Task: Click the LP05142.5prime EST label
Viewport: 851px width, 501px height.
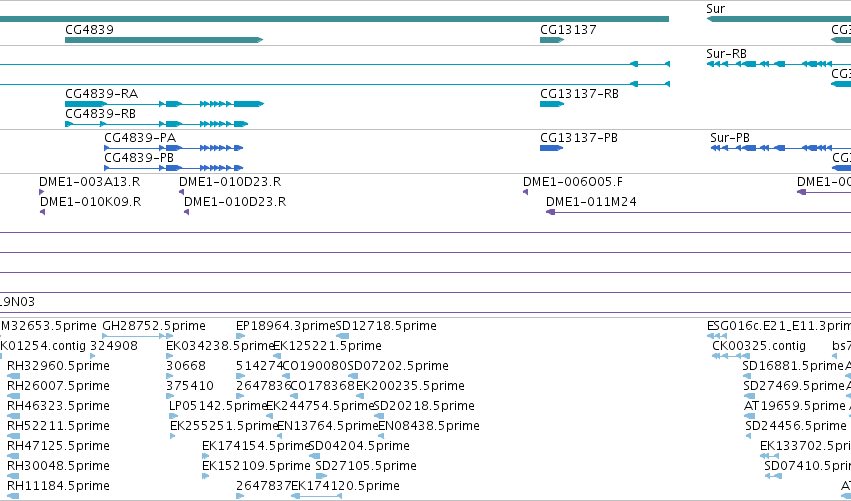Action: 219,406
